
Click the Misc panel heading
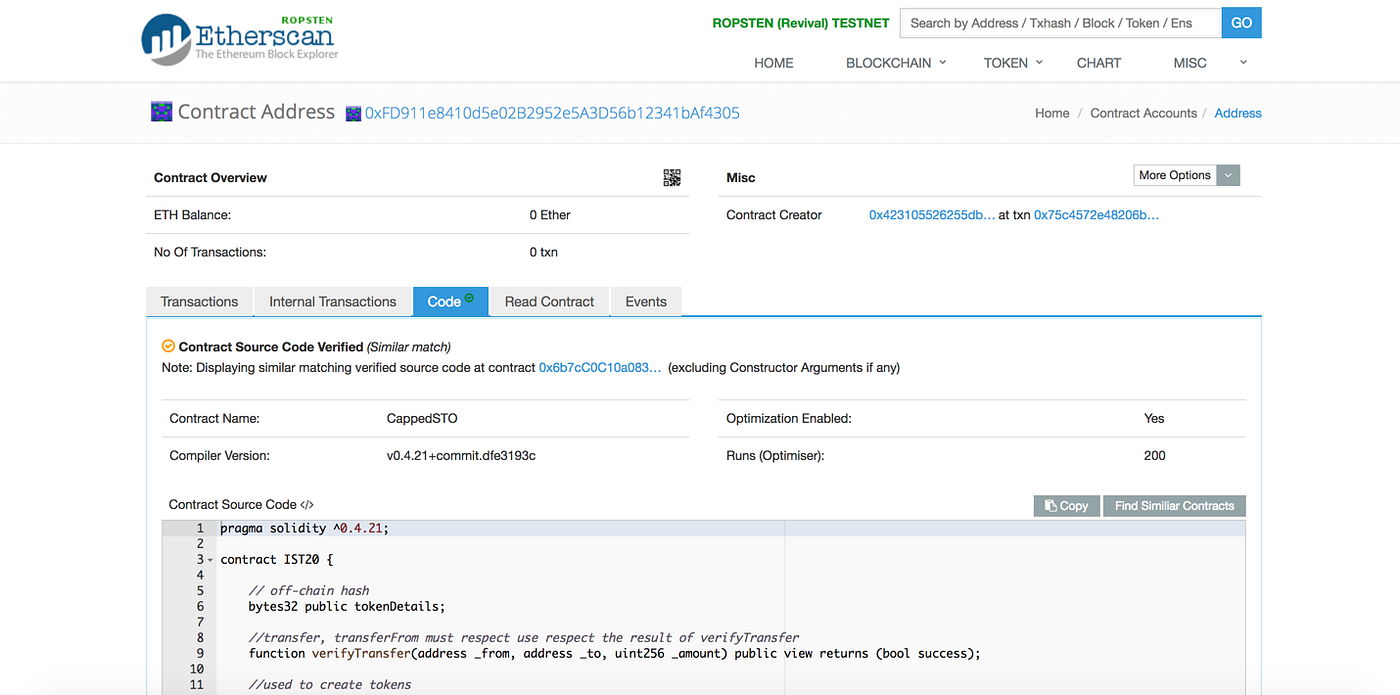(741, 177)
